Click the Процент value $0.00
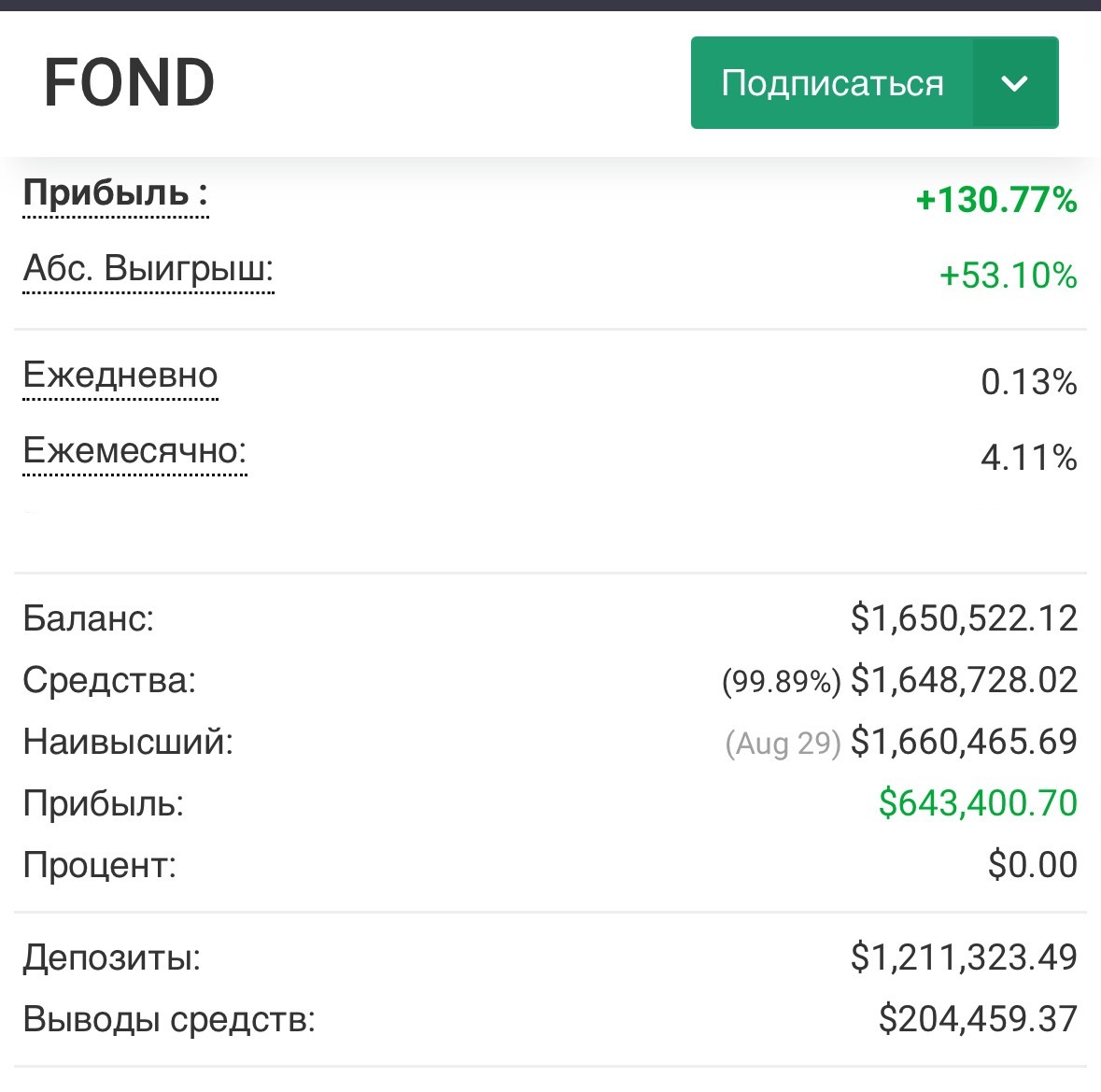This screenshot has height=1092, width=1101. pos(1032,865)
